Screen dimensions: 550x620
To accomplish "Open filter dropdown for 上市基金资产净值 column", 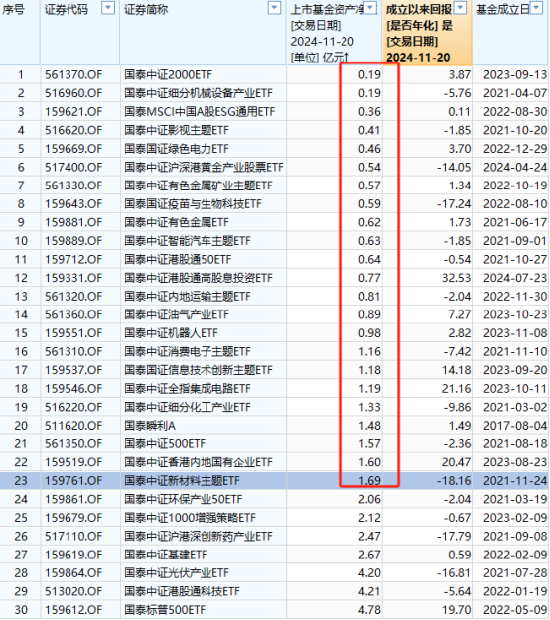I will click(x=370, y=8).
